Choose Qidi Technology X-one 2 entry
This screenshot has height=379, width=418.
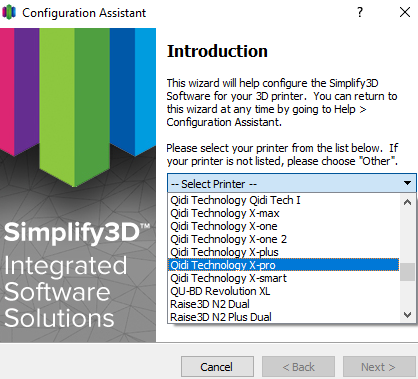click(283, 239)
